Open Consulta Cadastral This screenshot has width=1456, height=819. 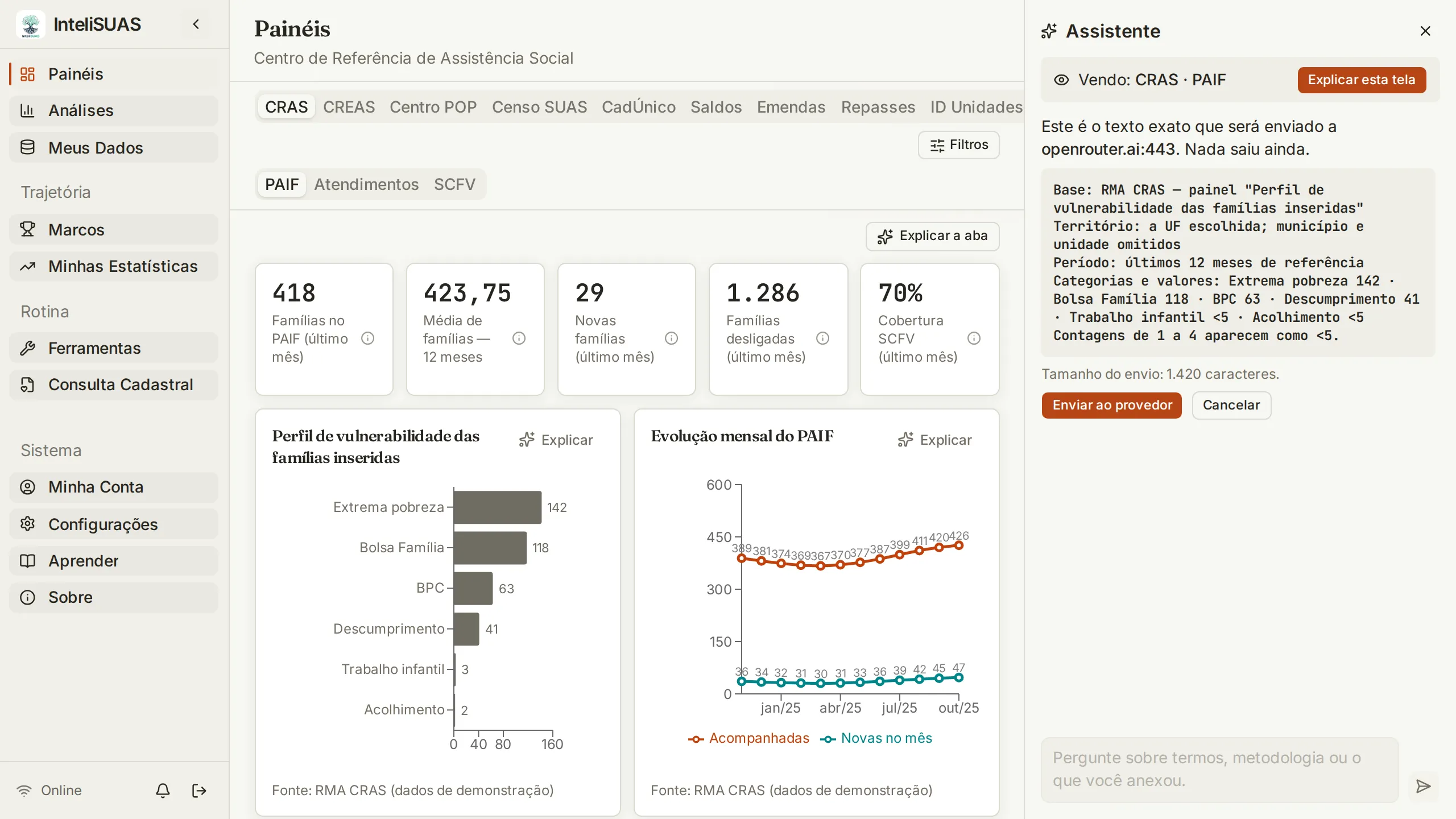click(114, 384)
